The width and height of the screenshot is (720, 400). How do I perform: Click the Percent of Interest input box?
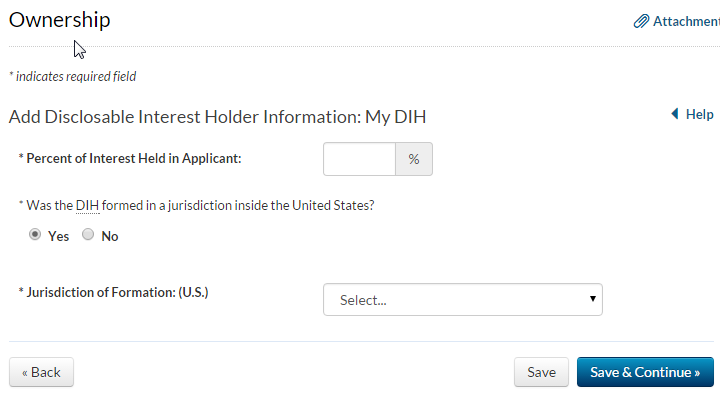click(x=360, y=159)
